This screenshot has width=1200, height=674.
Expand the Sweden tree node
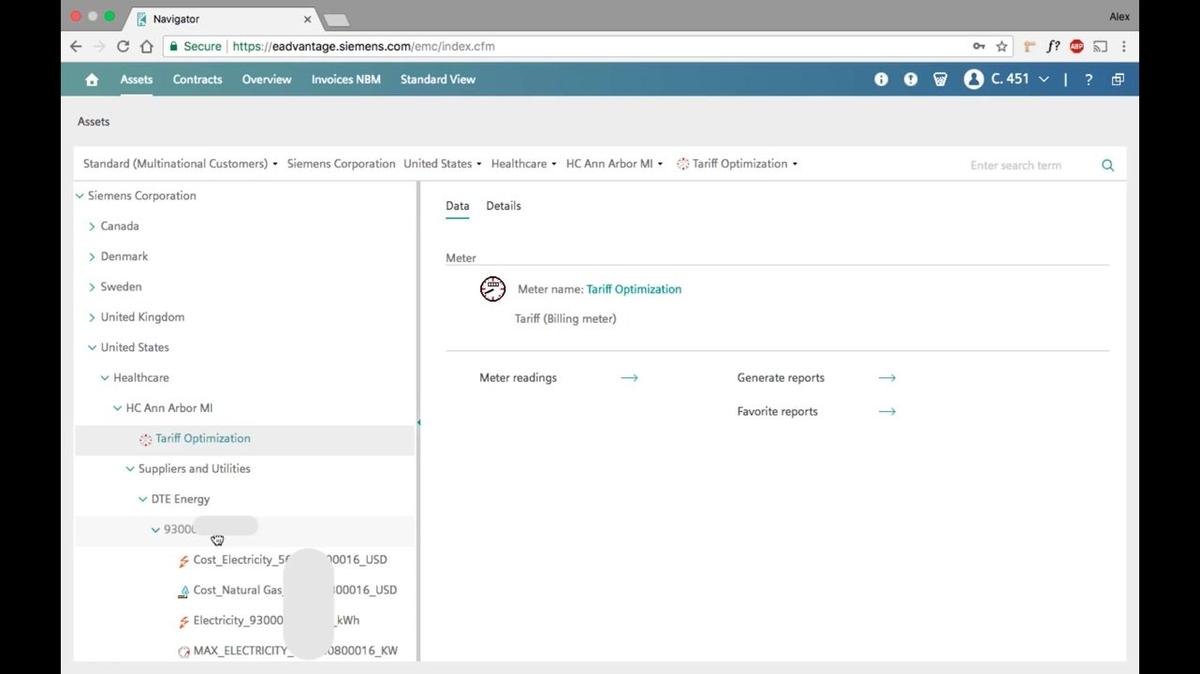point(92,287)
